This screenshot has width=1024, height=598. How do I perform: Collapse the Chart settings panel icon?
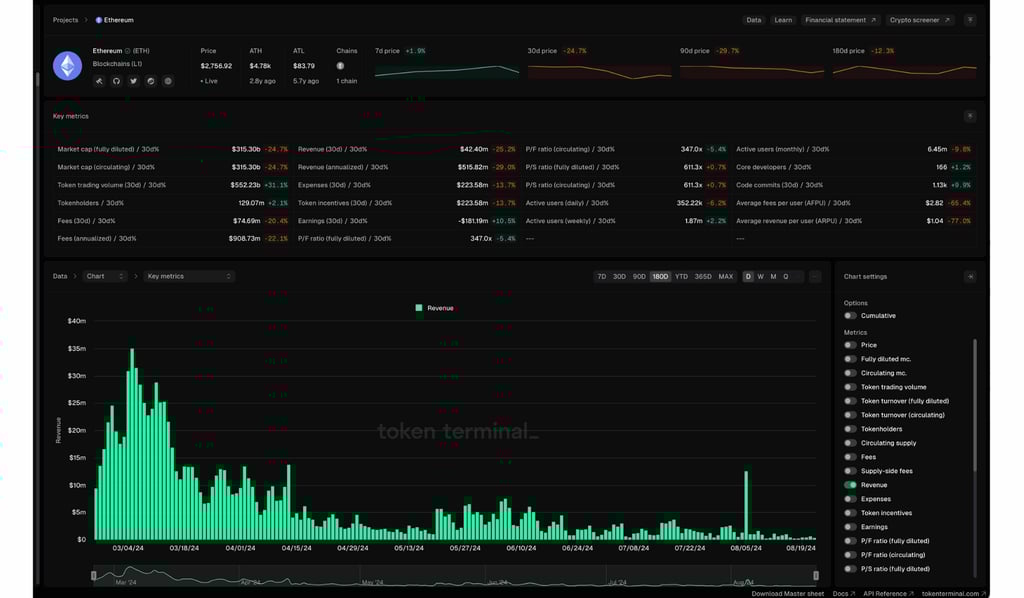pos(970,277)
